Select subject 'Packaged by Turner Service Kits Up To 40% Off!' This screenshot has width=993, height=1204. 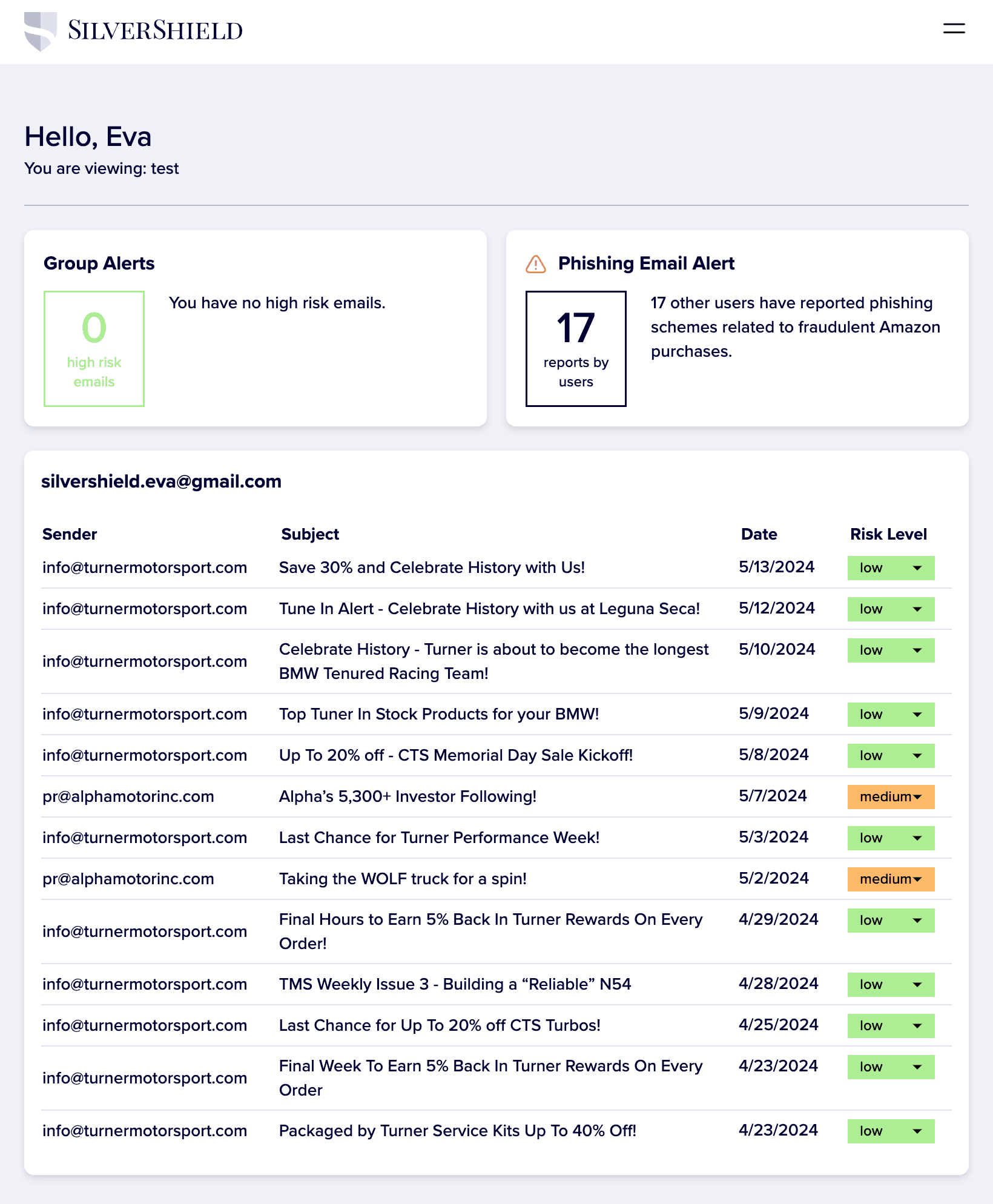tap(458, 1131)
